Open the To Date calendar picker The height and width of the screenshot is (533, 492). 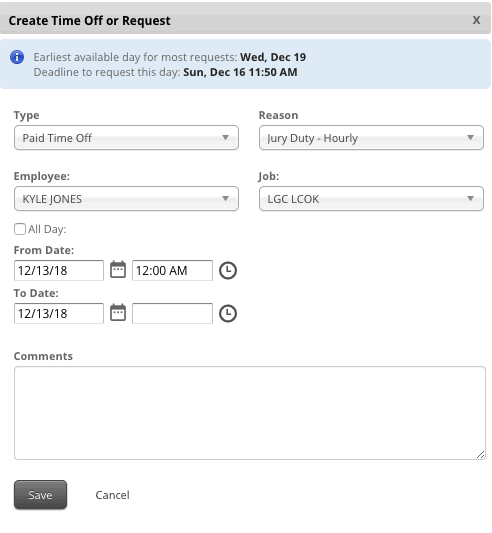click(118, 313)
